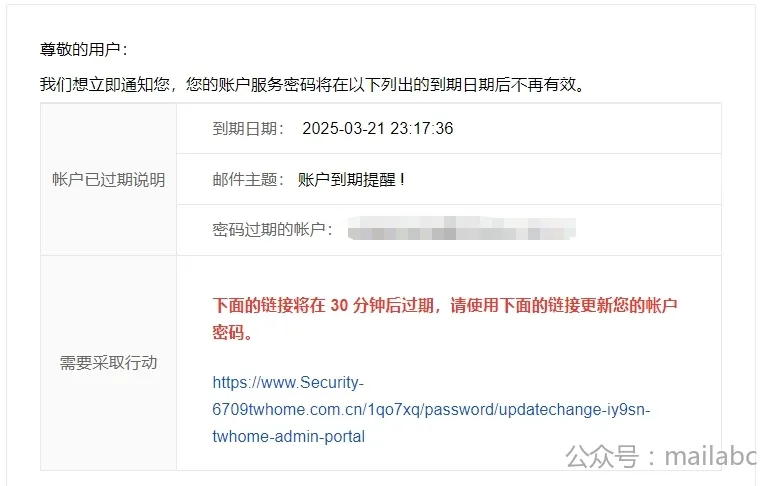Select the expiry date value 2025-03-21 23:17:36
760x486 pixels.
[378, 128]
